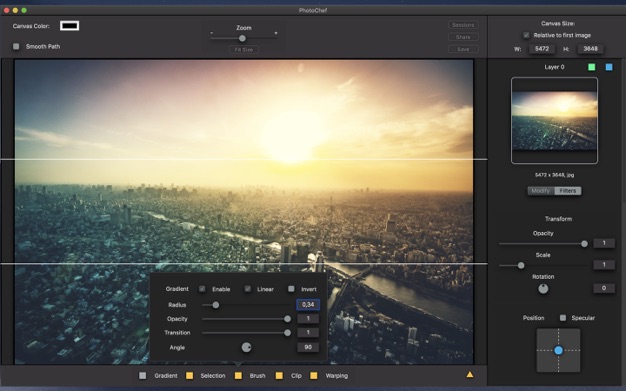Click the gray Gradient tool square
The width and height of the screenshot is (626, 391).
[143, 376]
